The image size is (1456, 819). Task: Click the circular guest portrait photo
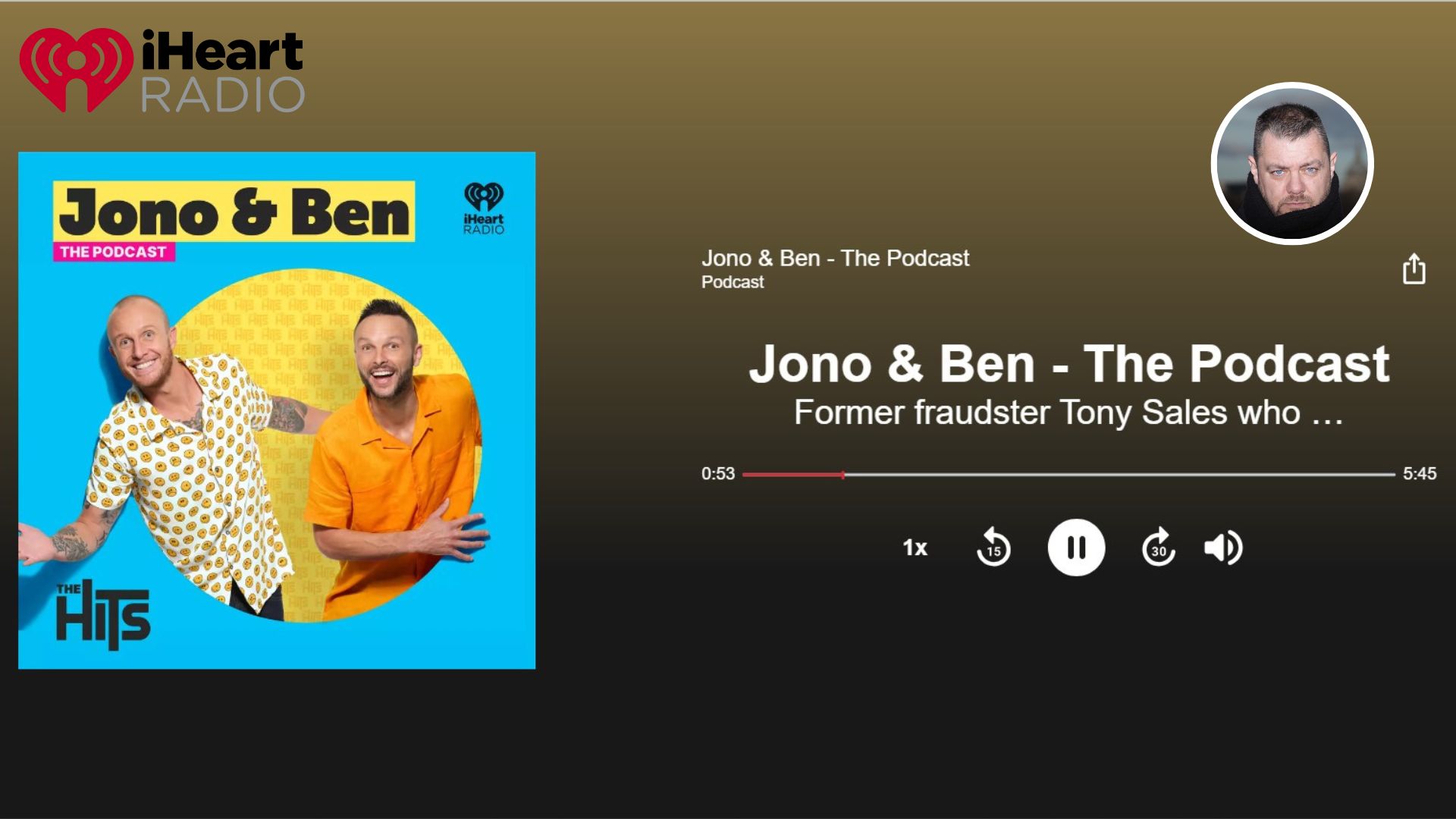1292,163
